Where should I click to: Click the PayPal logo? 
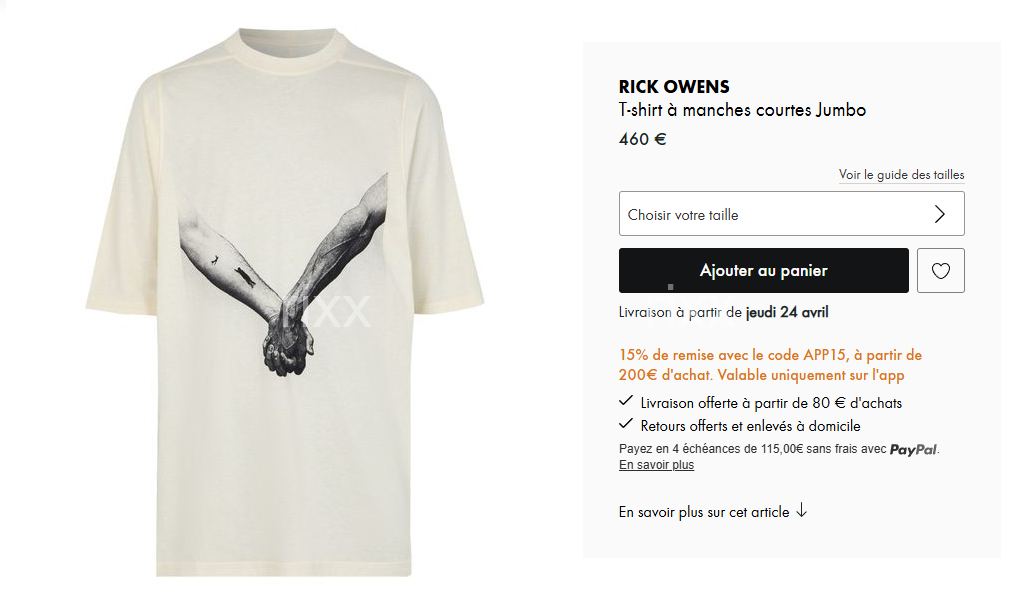913,449
